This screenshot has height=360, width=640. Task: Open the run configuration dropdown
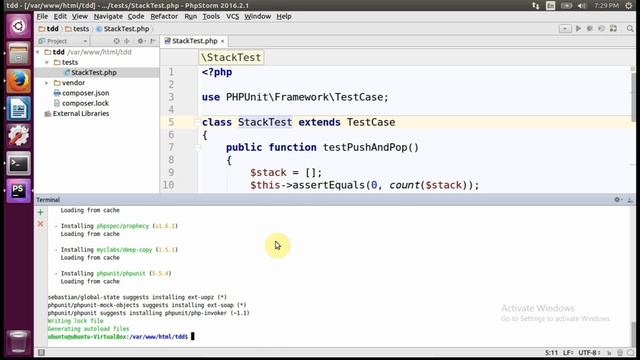pyautogui.click(x=565, y=29)
